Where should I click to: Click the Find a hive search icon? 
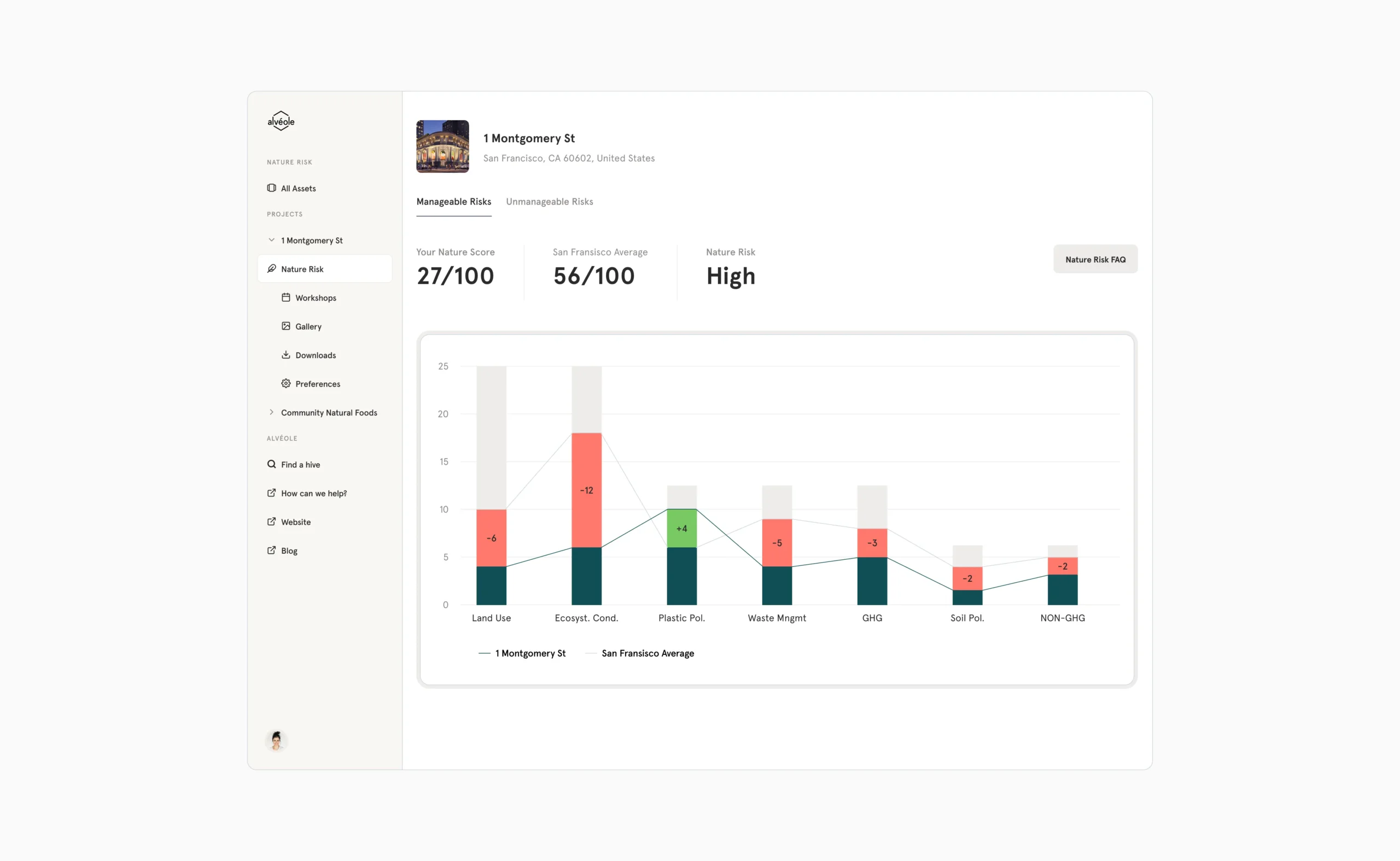pyautogui.click(x=271, y=464)
